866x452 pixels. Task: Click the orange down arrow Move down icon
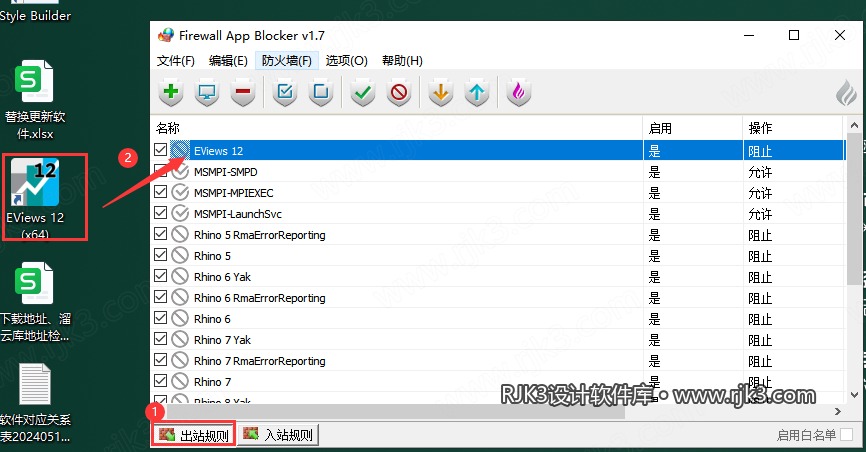click(441, 92)
